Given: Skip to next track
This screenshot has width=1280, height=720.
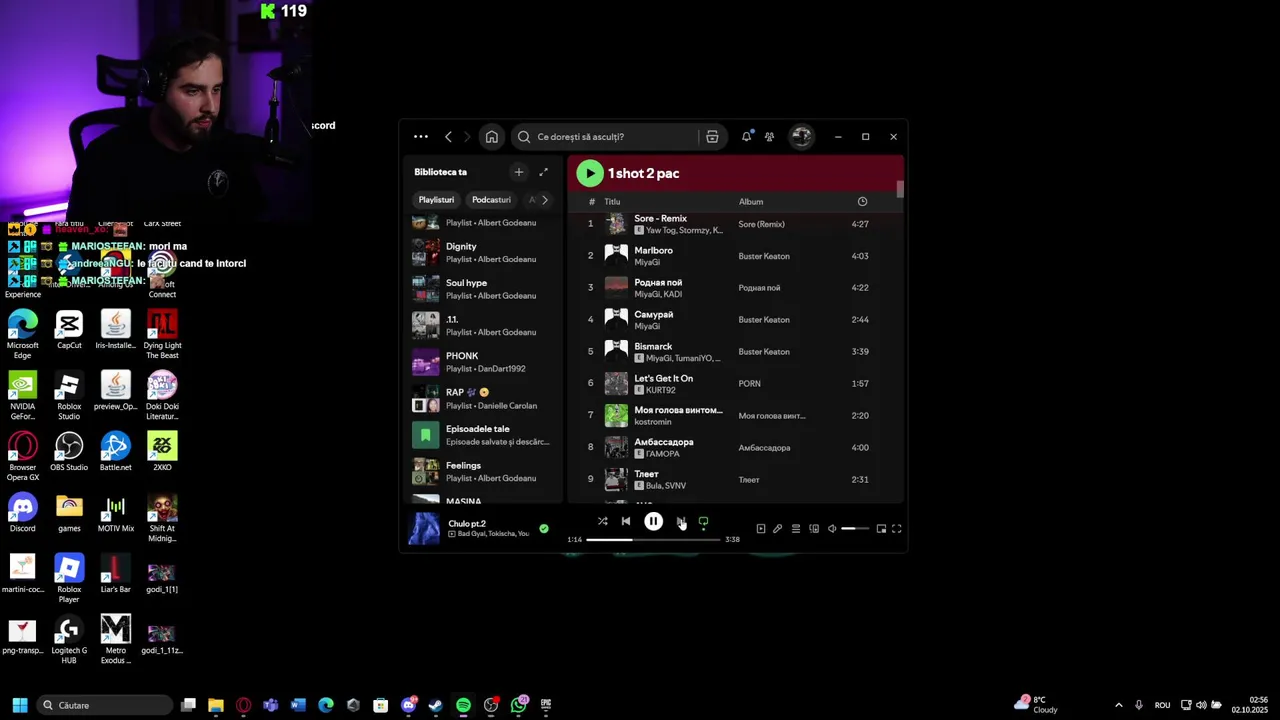Looking at the screenshot, I should (680, 521).
